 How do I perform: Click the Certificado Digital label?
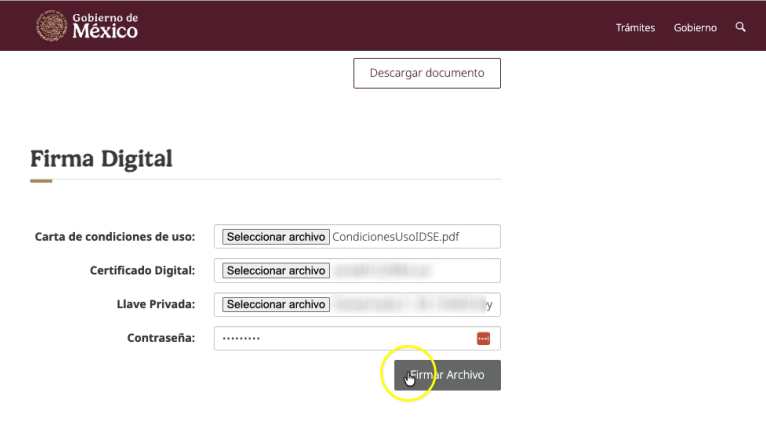(142, 271)
